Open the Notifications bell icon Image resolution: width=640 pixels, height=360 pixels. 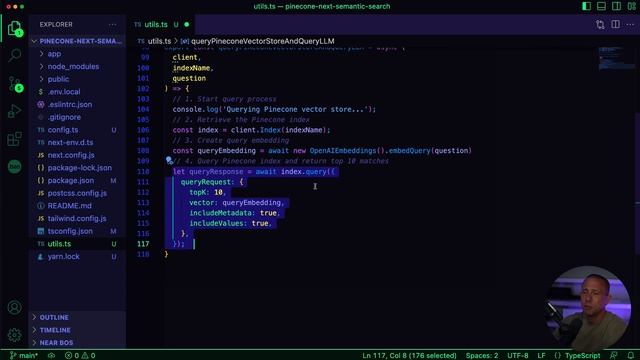(631, 356)
